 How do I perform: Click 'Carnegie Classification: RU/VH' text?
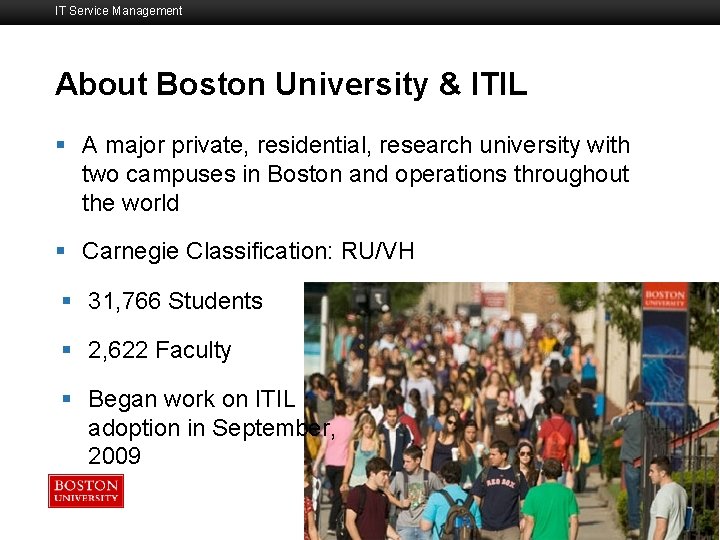(x=248, y=251)
